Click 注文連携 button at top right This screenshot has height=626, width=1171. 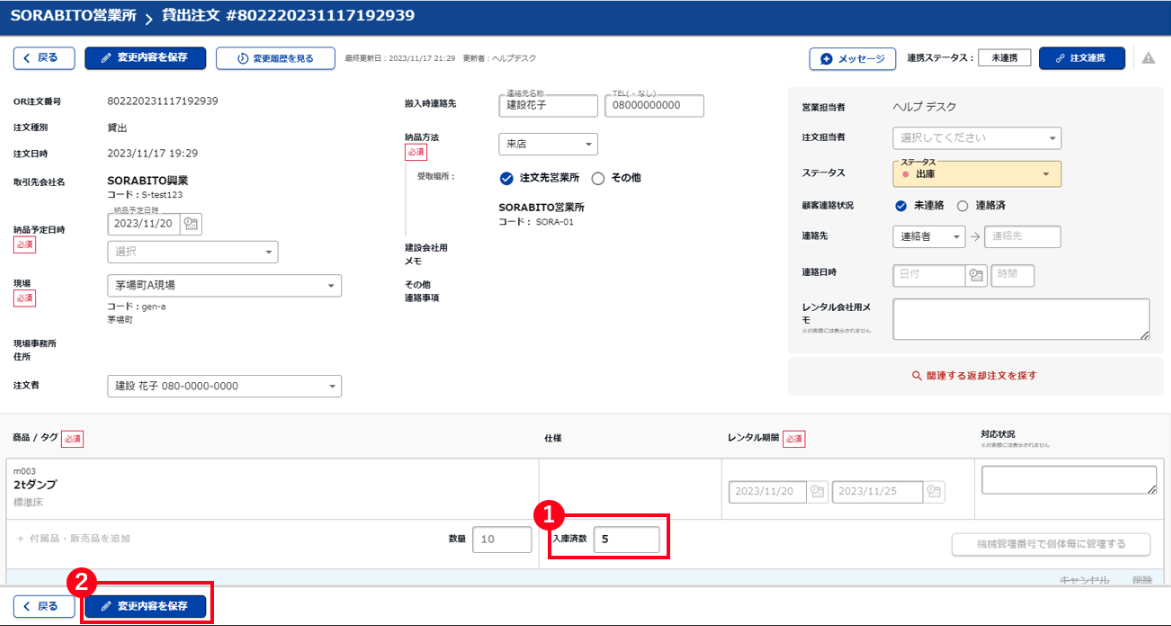point(1081,59)
